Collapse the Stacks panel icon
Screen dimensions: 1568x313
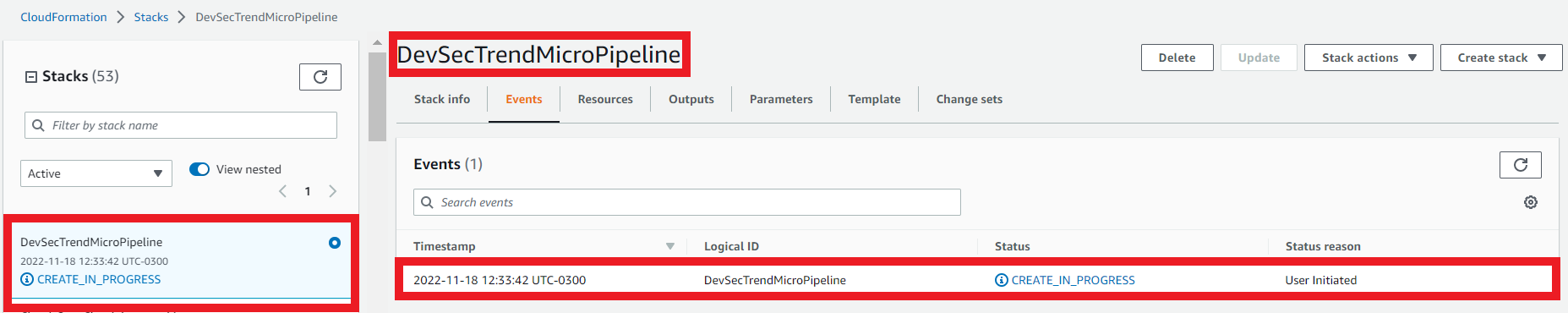coord(31,77)
